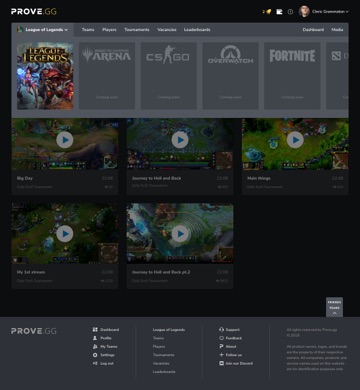Expand the Friends Teams panel chevron

[334, 313]
